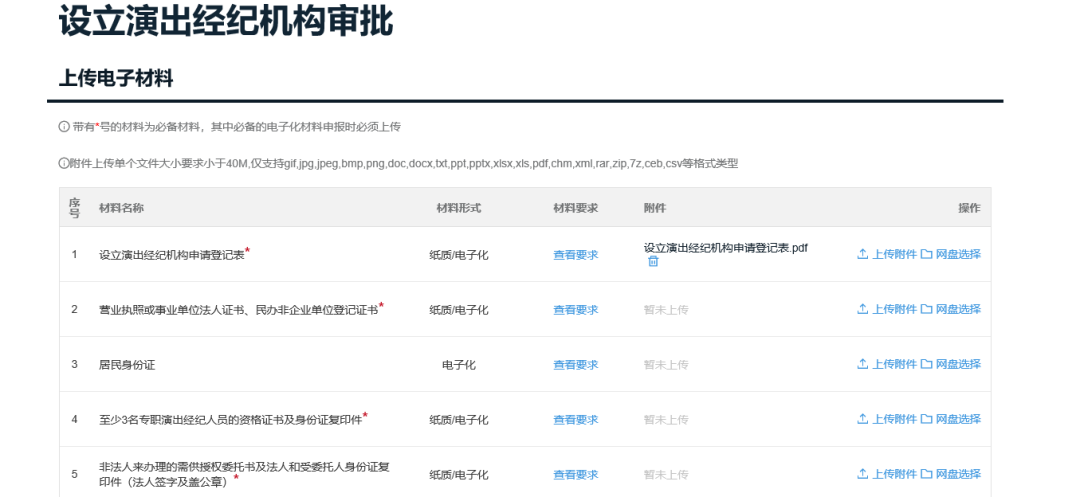Click 操作 column header
Screen dimensions: 1080x497
point(969,208)
